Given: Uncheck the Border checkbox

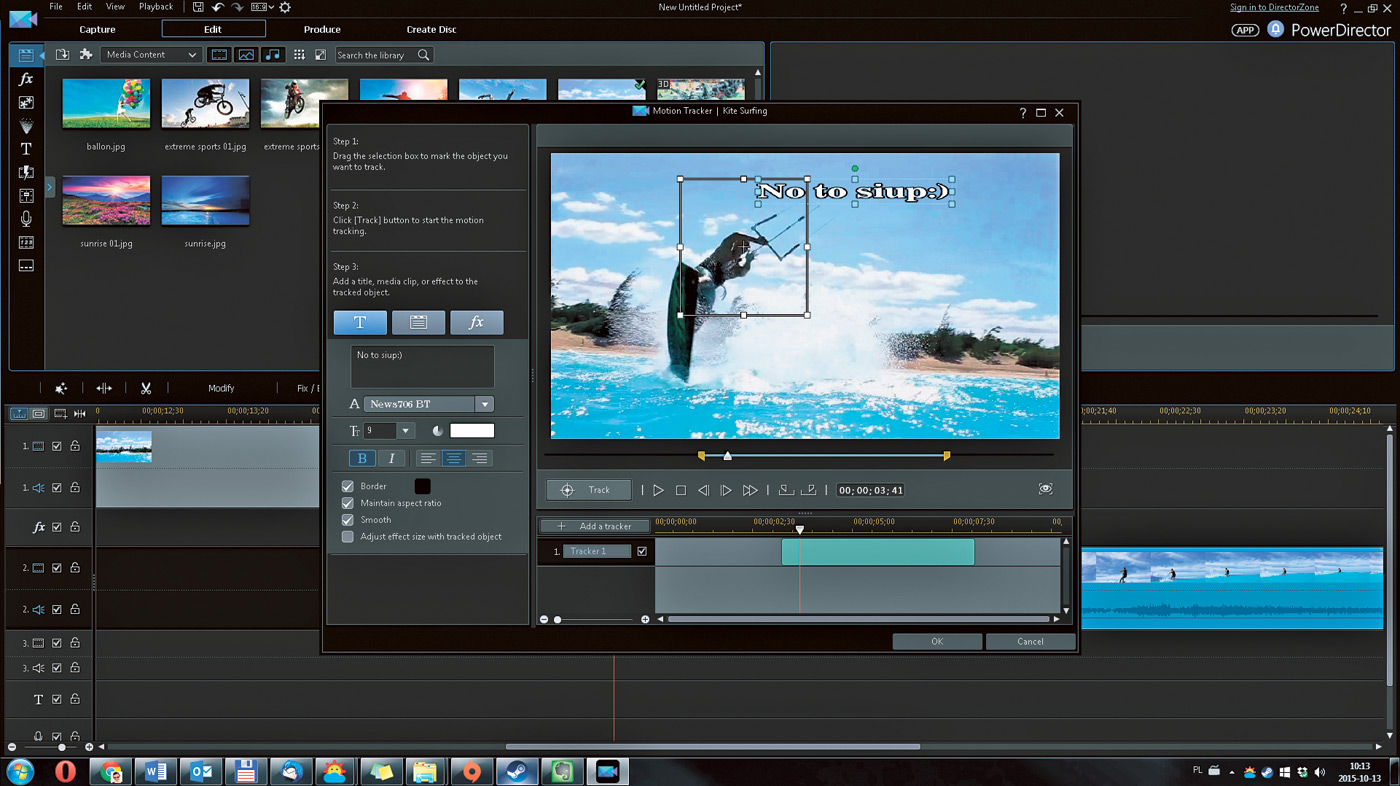Looking at the screenshot, I should click(x=348, y=486).
